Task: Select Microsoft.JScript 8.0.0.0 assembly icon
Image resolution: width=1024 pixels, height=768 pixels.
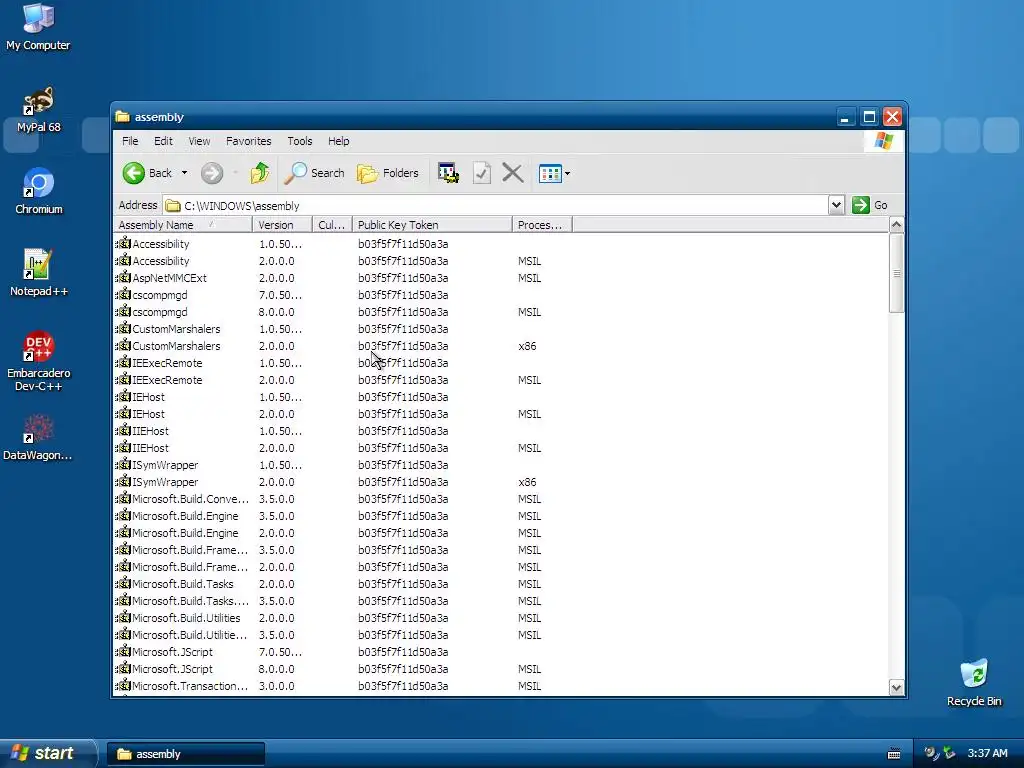Action: point(123,667)
